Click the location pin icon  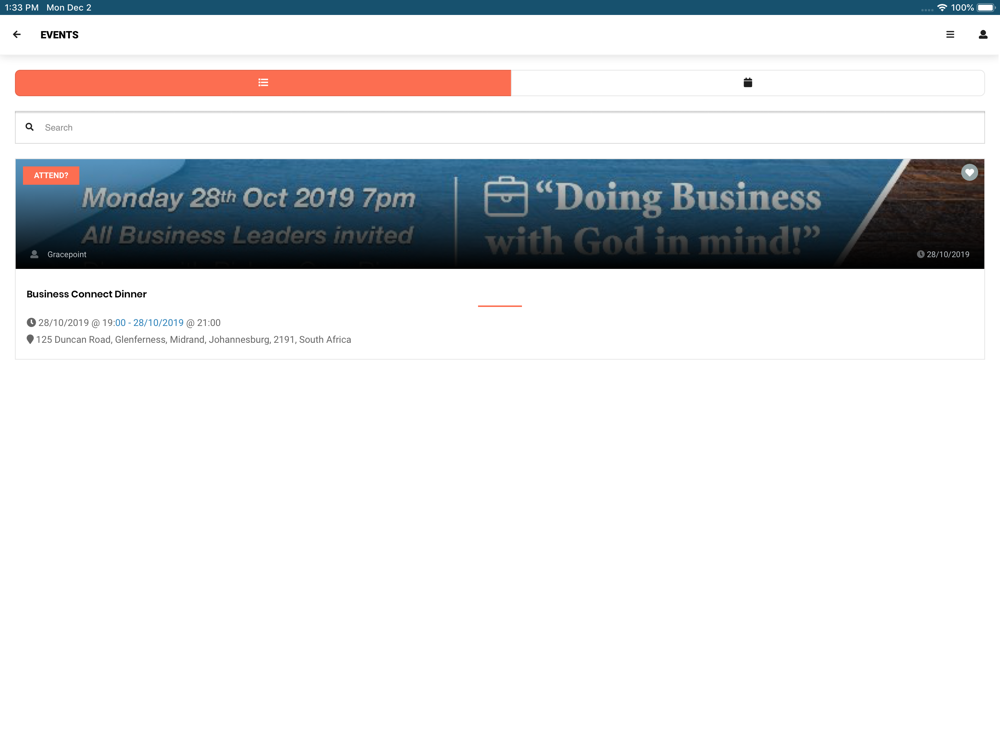tap(30, 340)
